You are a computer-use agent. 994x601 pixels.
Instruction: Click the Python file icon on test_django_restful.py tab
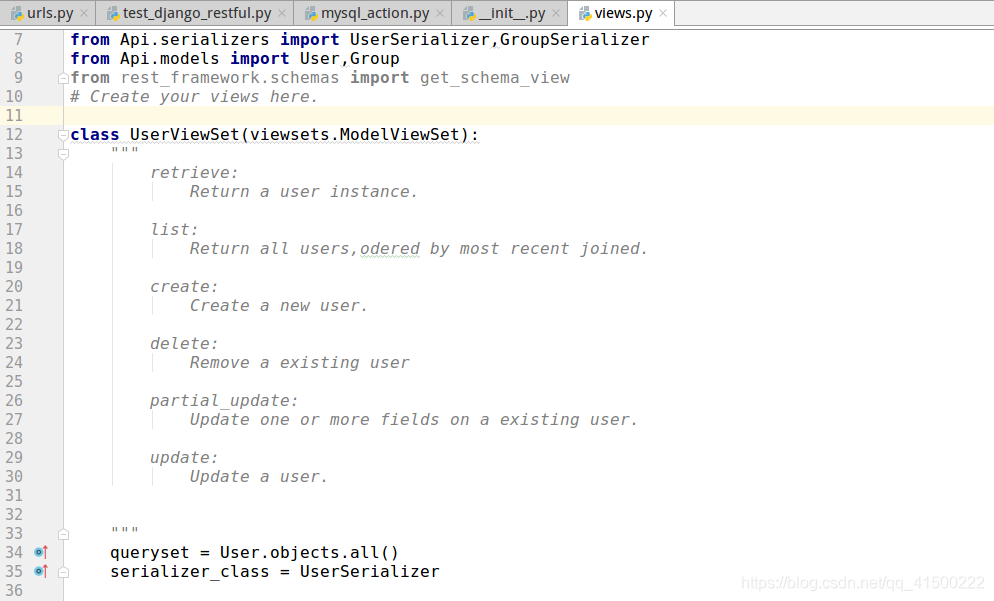click(x=113, y=13)
